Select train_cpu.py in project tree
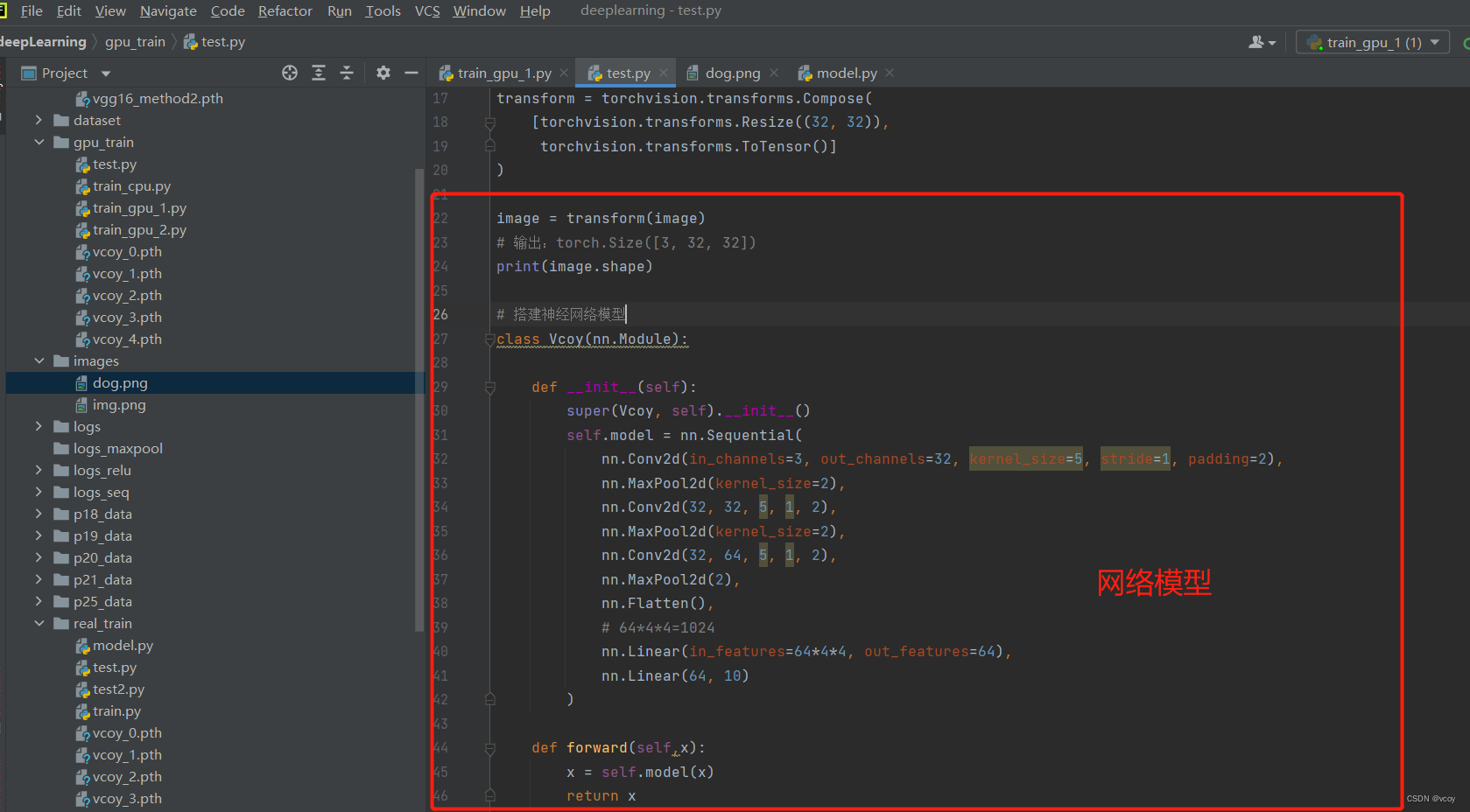 pos(131,185)
